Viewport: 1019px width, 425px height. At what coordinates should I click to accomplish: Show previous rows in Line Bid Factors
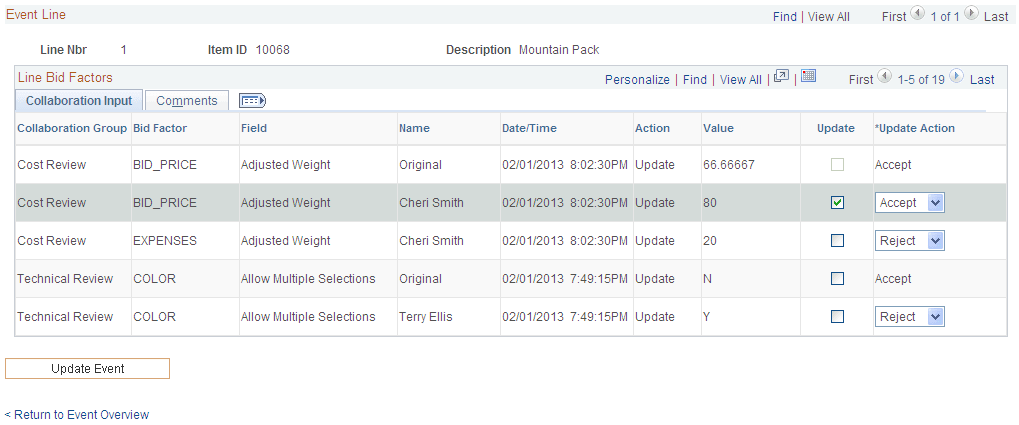[x=884, y=77]
